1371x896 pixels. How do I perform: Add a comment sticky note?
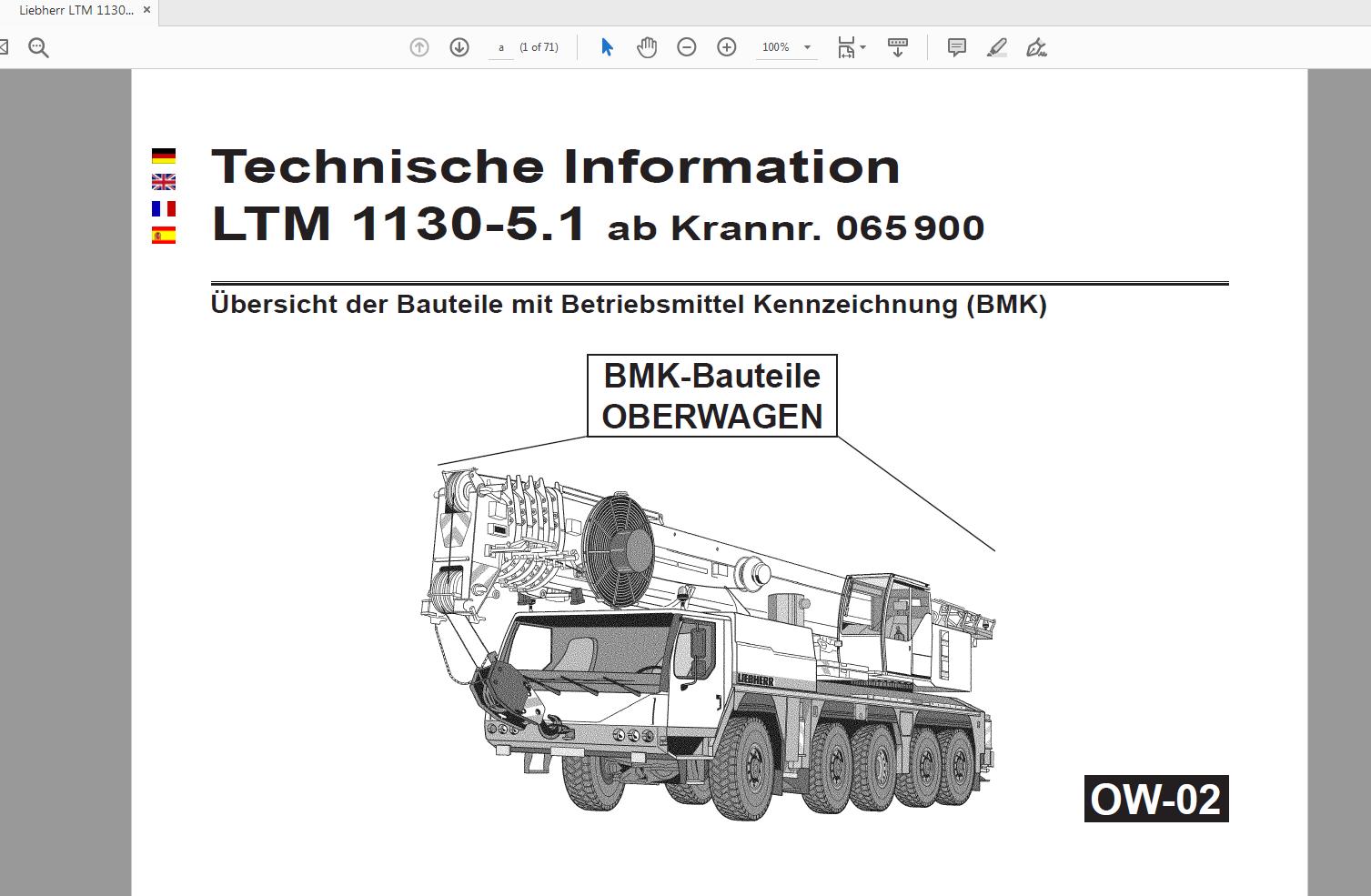tap(957, 47)
